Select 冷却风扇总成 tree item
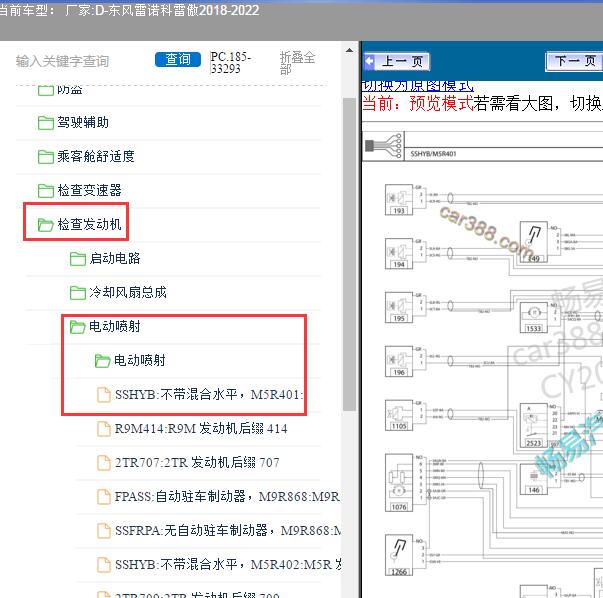This screenshot has height=598, width=603. [x=128, y=292]
